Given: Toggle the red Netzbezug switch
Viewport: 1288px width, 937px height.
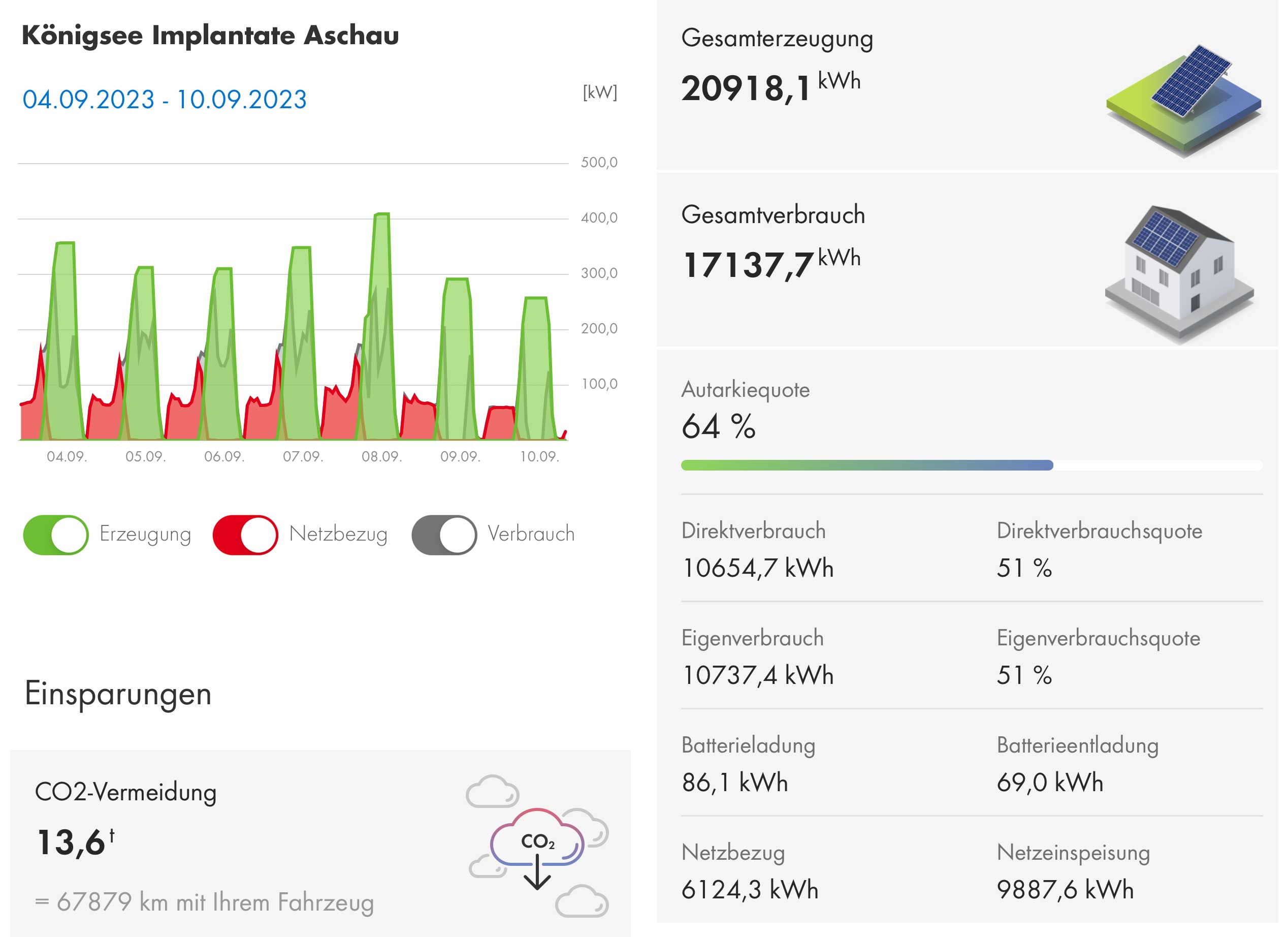Looking at the screenshot, I should point(245,535).
